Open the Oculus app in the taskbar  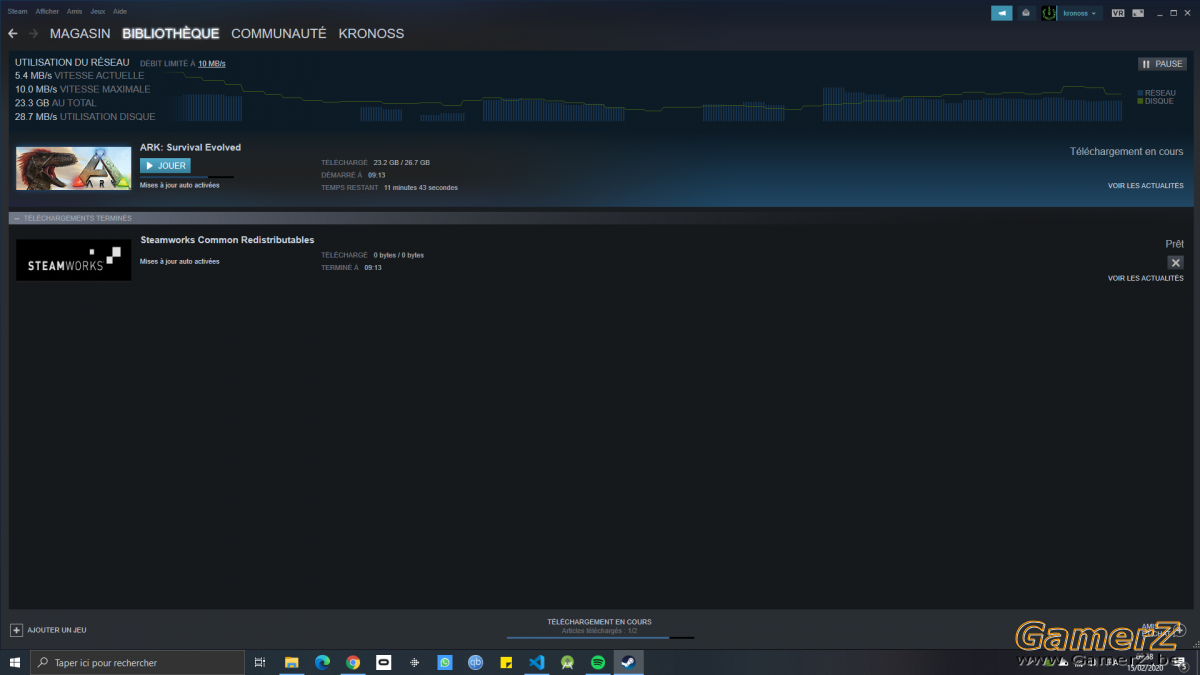(384, 662)
